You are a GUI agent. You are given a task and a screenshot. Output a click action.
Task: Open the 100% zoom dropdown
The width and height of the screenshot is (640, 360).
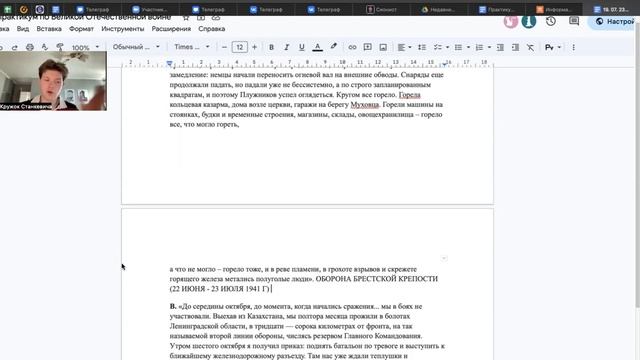(x=85, y=47)
